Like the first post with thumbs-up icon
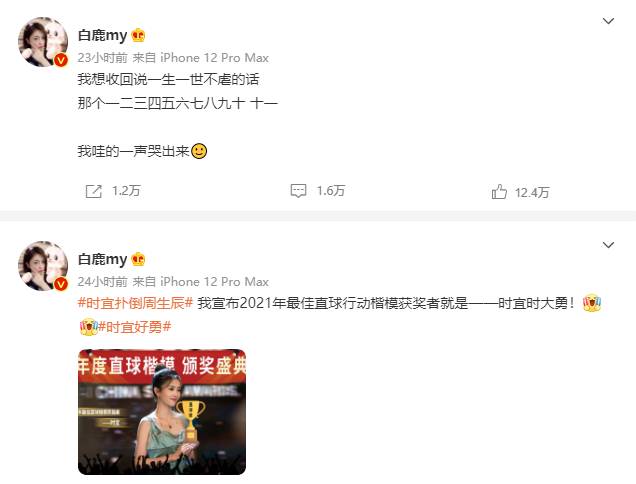This screenshot has height=484, width=636. [499, 191]
